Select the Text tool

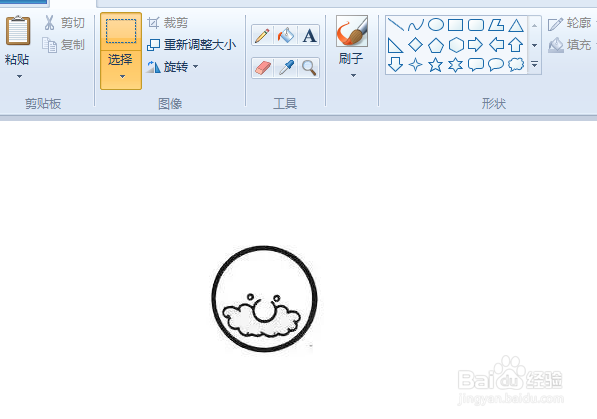pyautogui.click(x=309, y=36)
